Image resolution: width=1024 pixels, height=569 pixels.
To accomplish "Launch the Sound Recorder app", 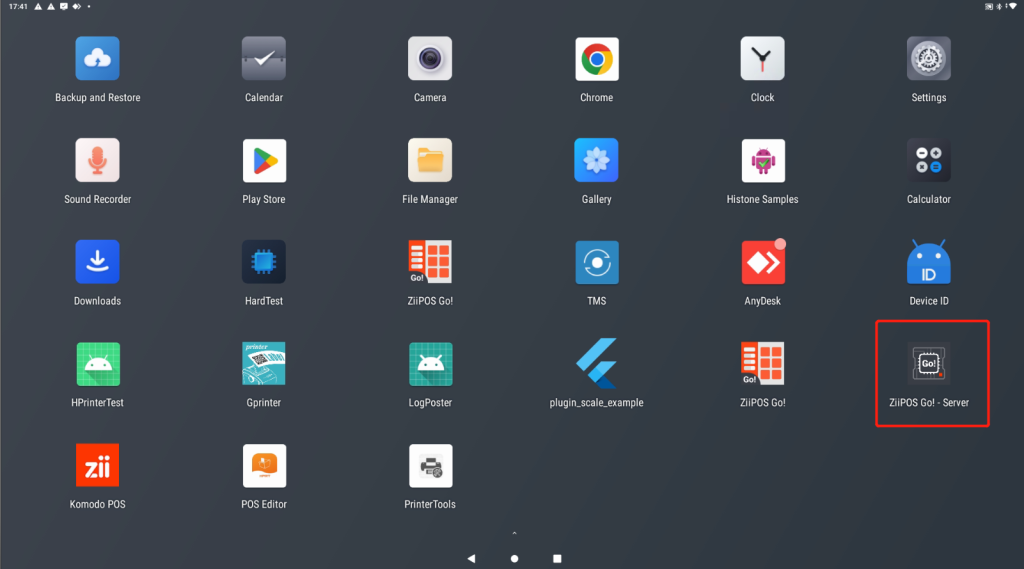I will [97, 160].
